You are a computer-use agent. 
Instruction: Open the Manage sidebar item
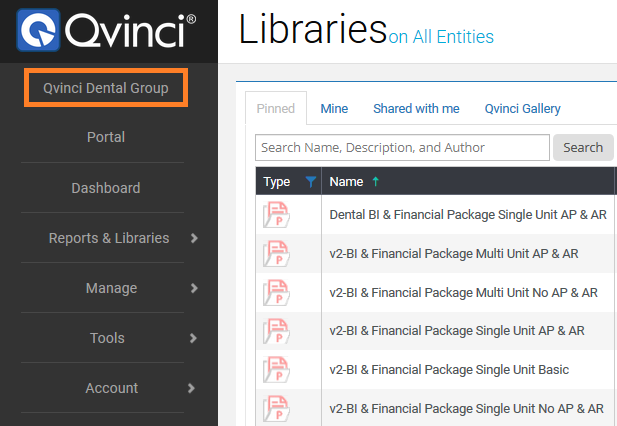[x=111, y=288]
